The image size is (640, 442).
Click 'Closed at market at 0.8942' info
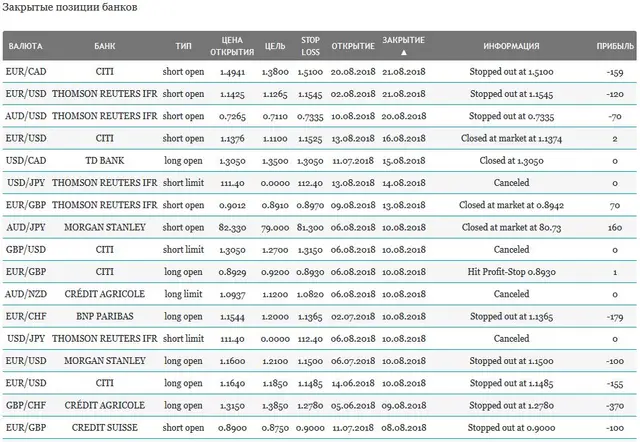tap(511, 205)
